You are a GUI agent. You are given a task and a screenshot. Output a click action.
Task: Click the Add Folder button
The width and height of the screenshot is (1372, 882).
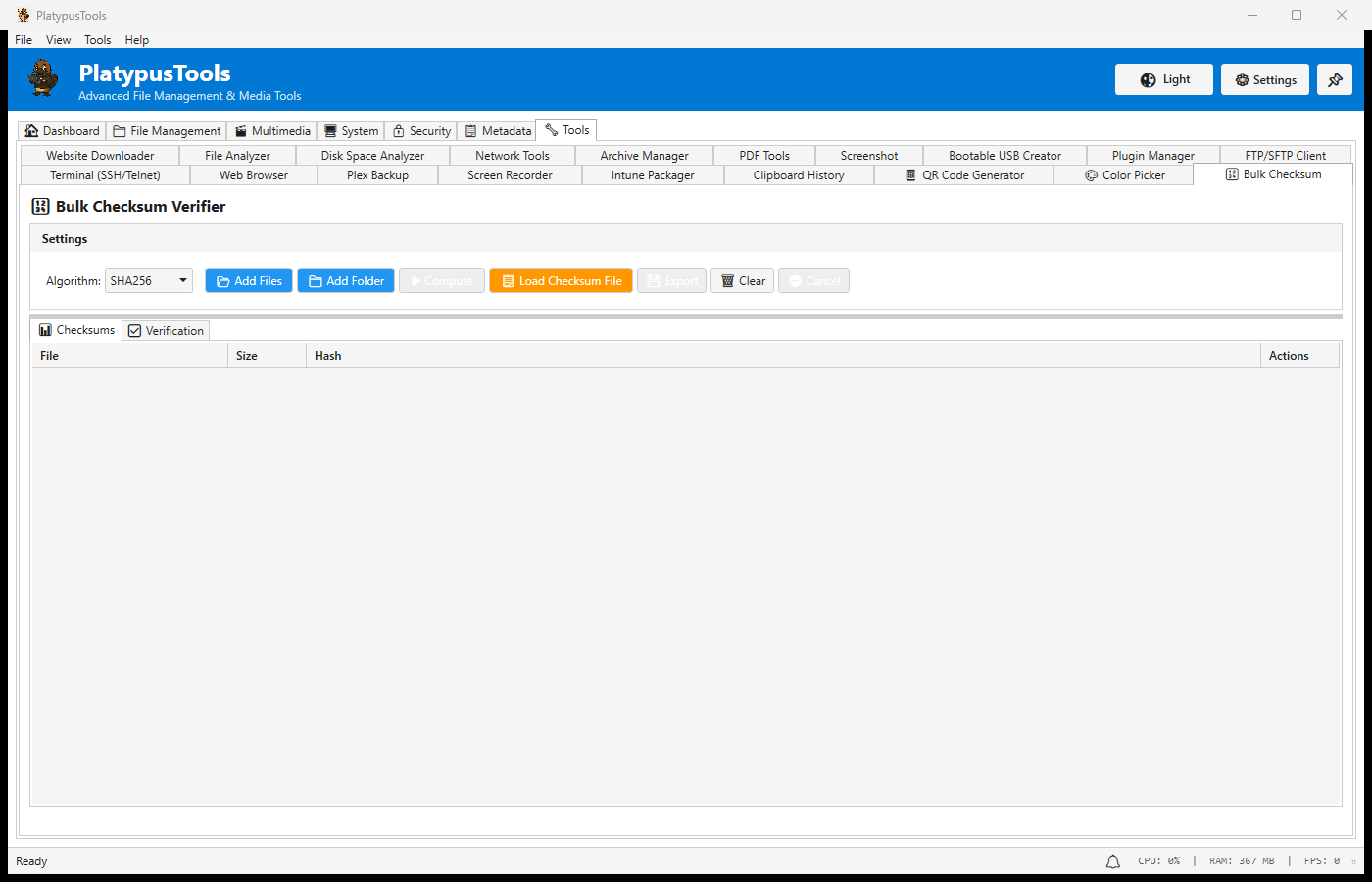[346, 280]
